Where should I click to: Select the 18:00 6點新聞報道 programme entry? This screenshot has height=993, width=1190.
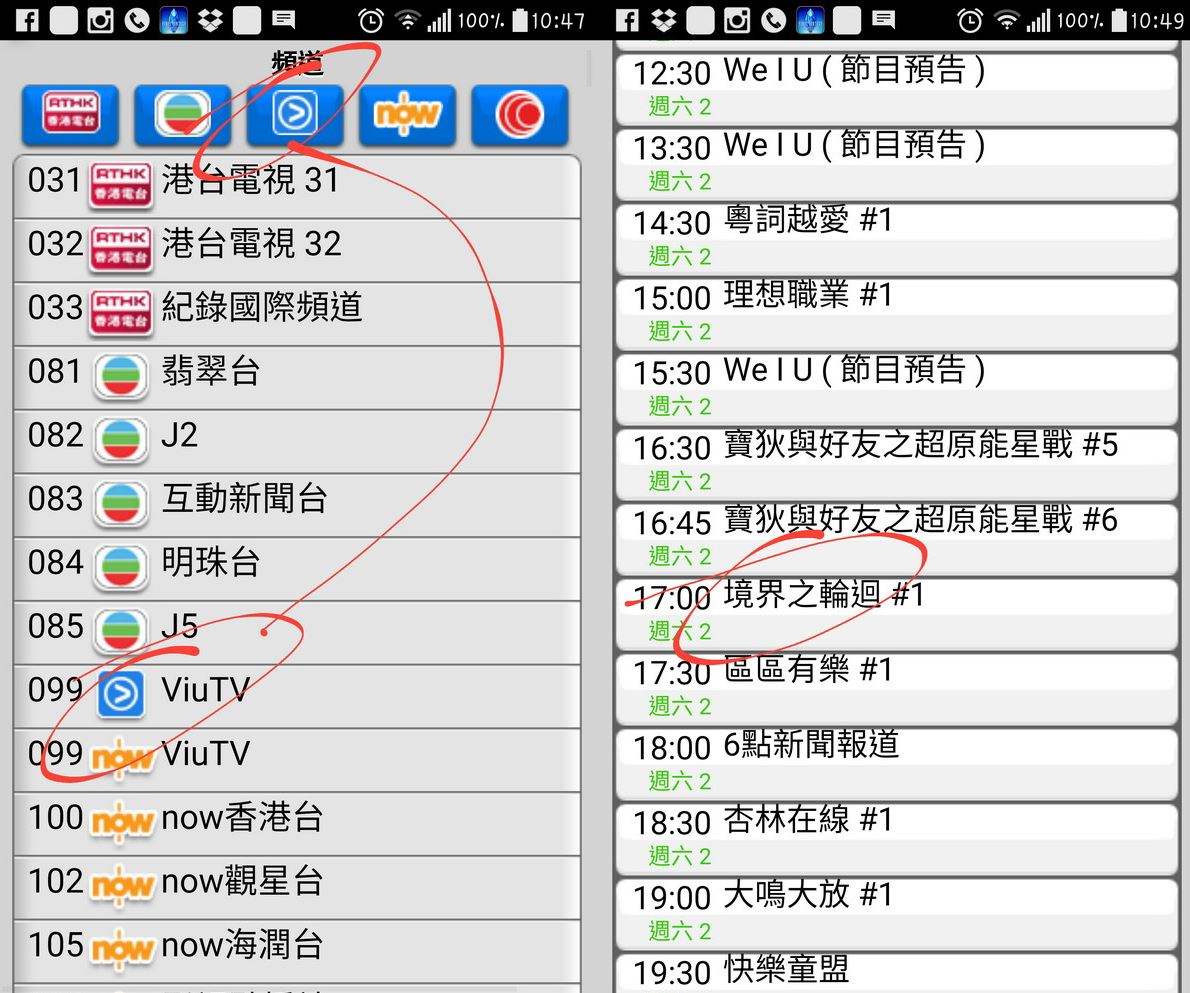(x=895, y=762)
